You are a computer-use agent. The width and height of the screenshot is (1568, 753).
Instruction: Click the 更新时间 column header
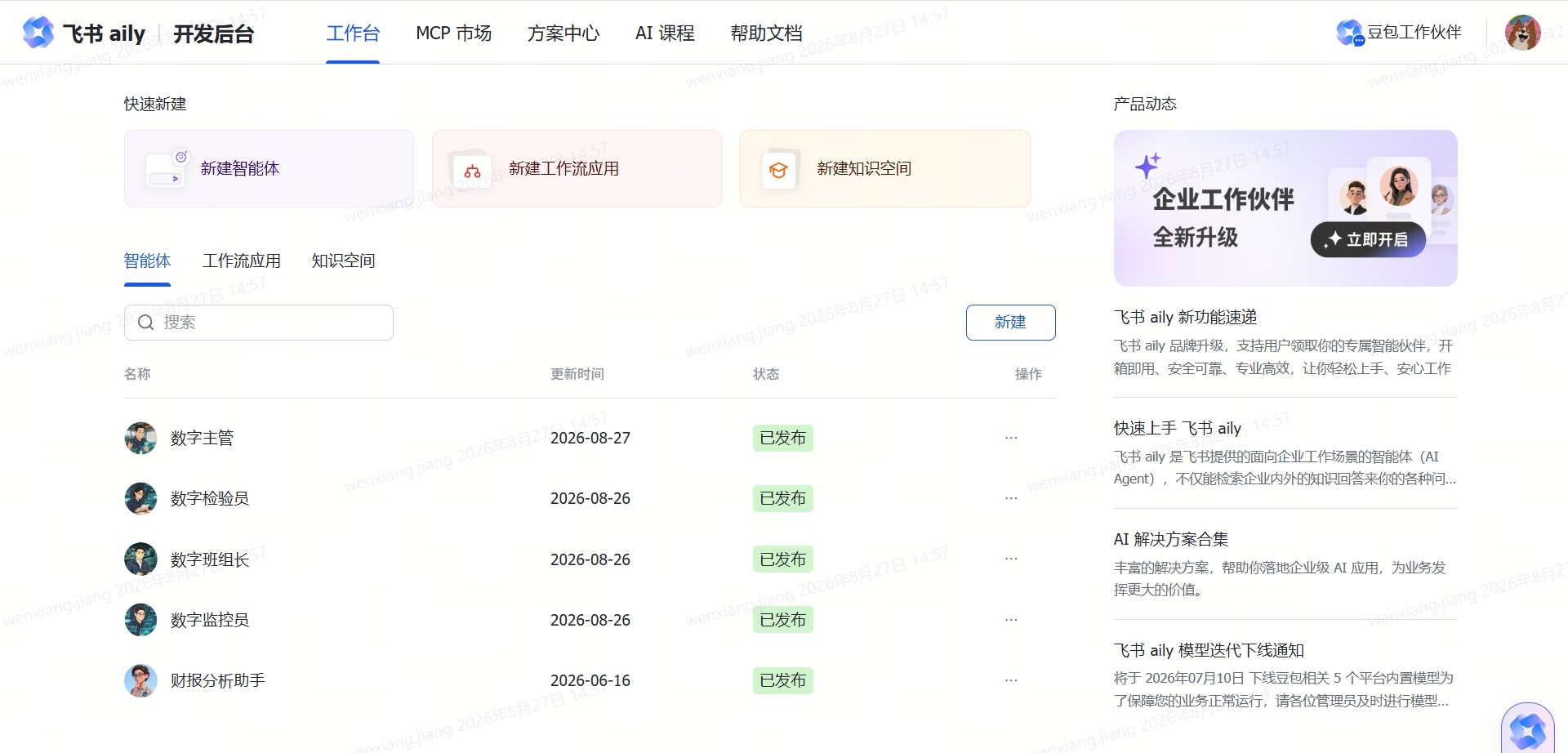tap(577, 374)
